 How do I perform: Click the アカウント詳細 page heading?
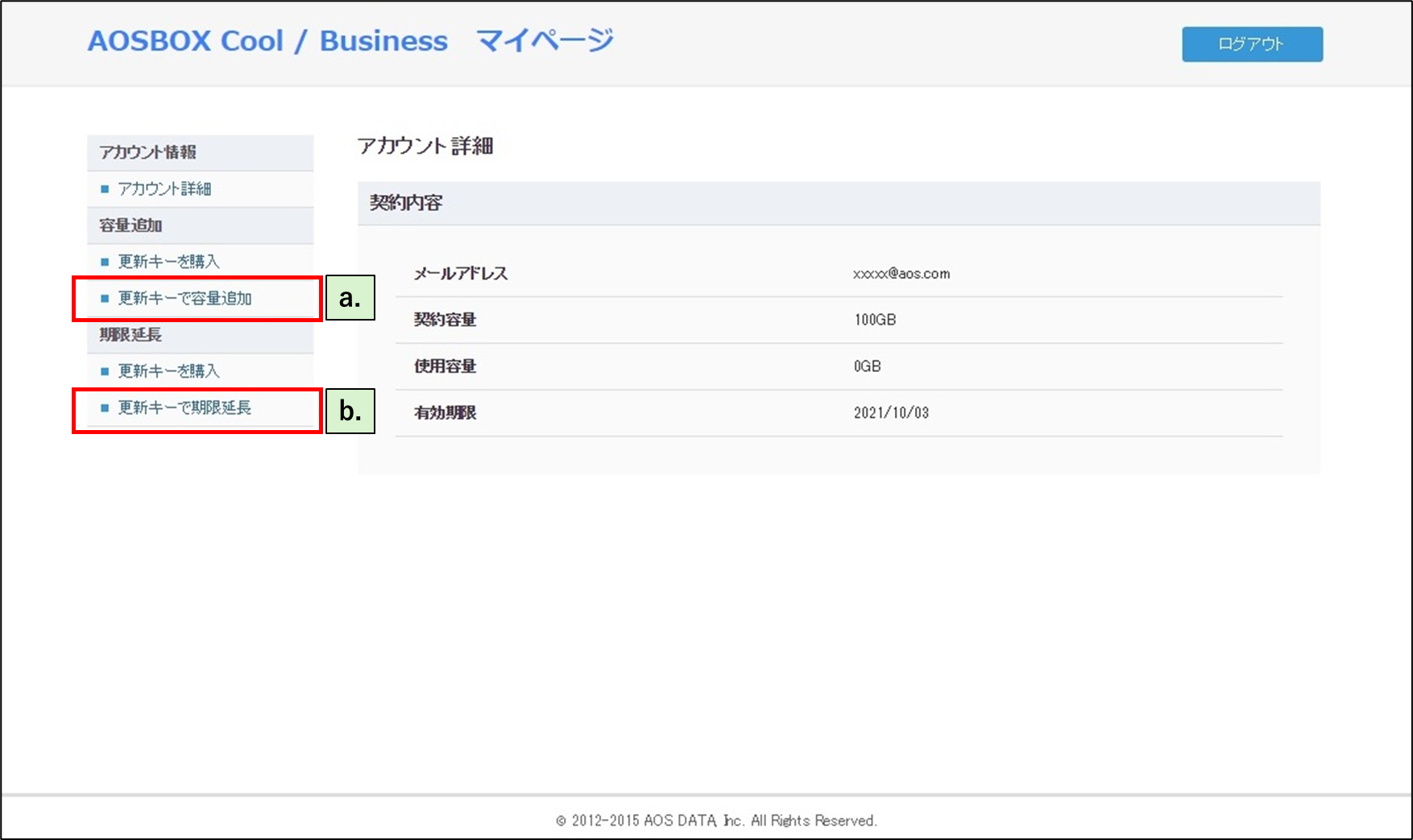click(x=425, y=146)
